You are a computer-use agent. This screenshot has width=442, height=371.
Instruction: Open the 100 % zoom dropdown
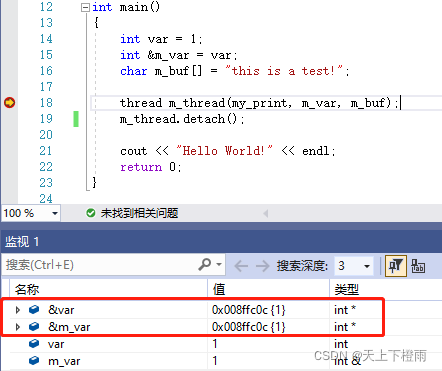point(55,213)
